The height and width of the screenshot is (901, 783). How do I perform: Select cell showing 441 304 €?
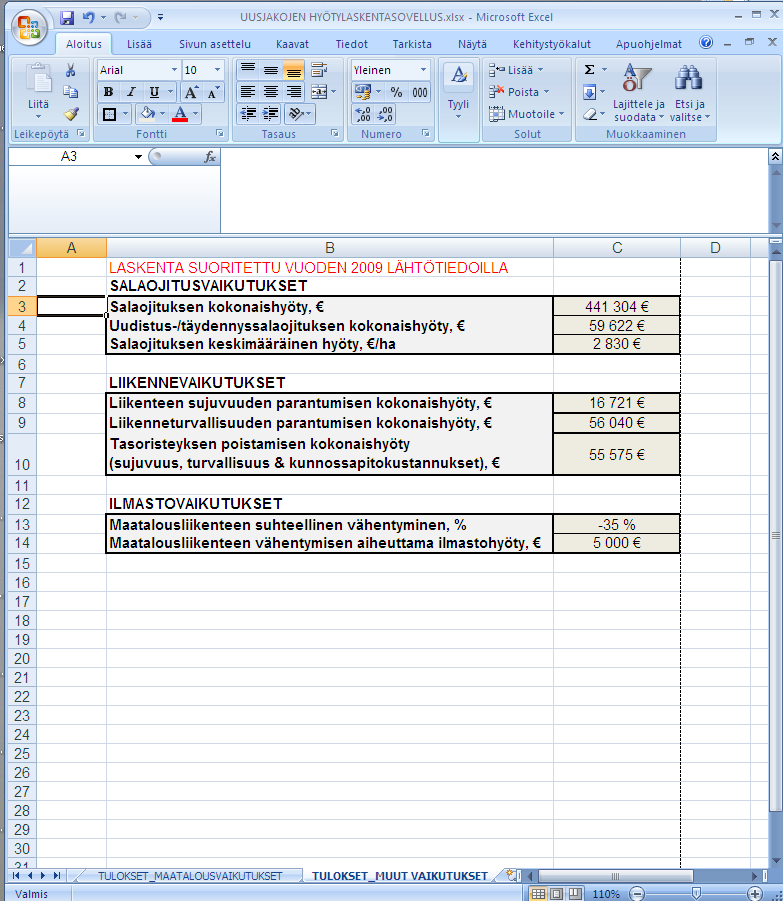click(616, 306)
